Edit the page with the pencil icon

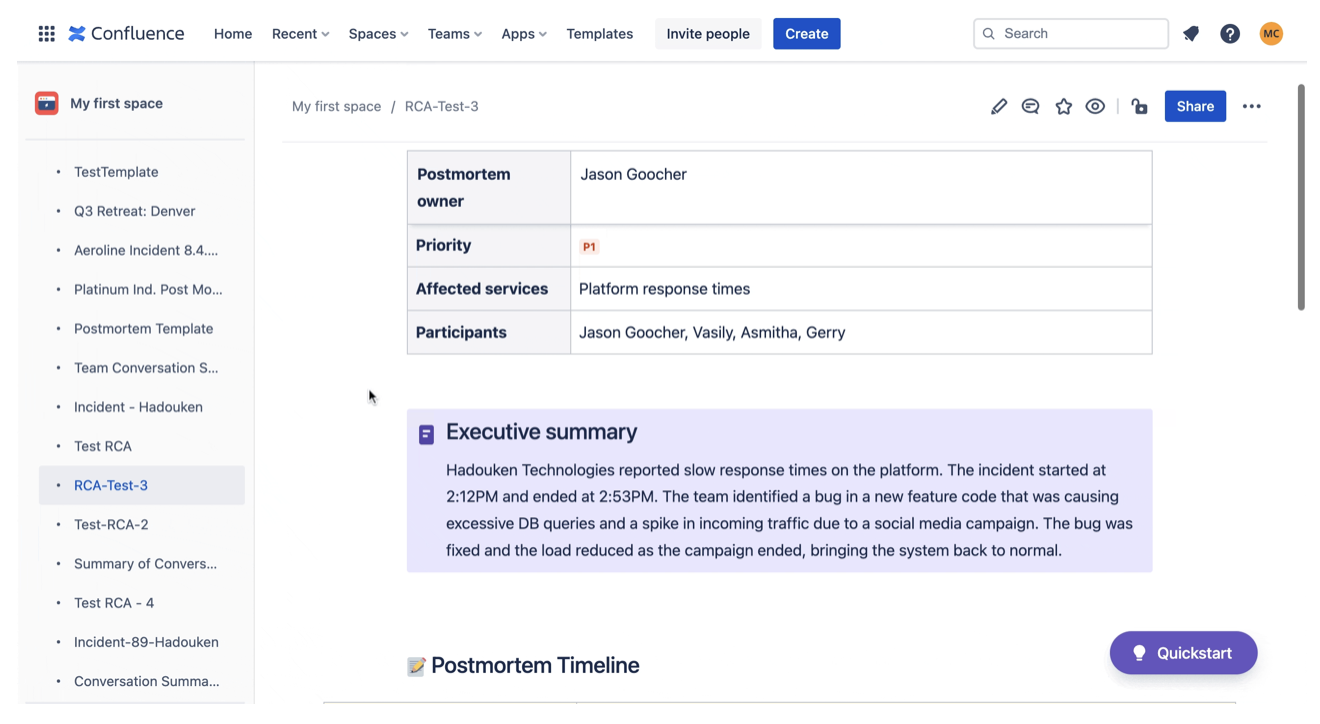point(998,106)
